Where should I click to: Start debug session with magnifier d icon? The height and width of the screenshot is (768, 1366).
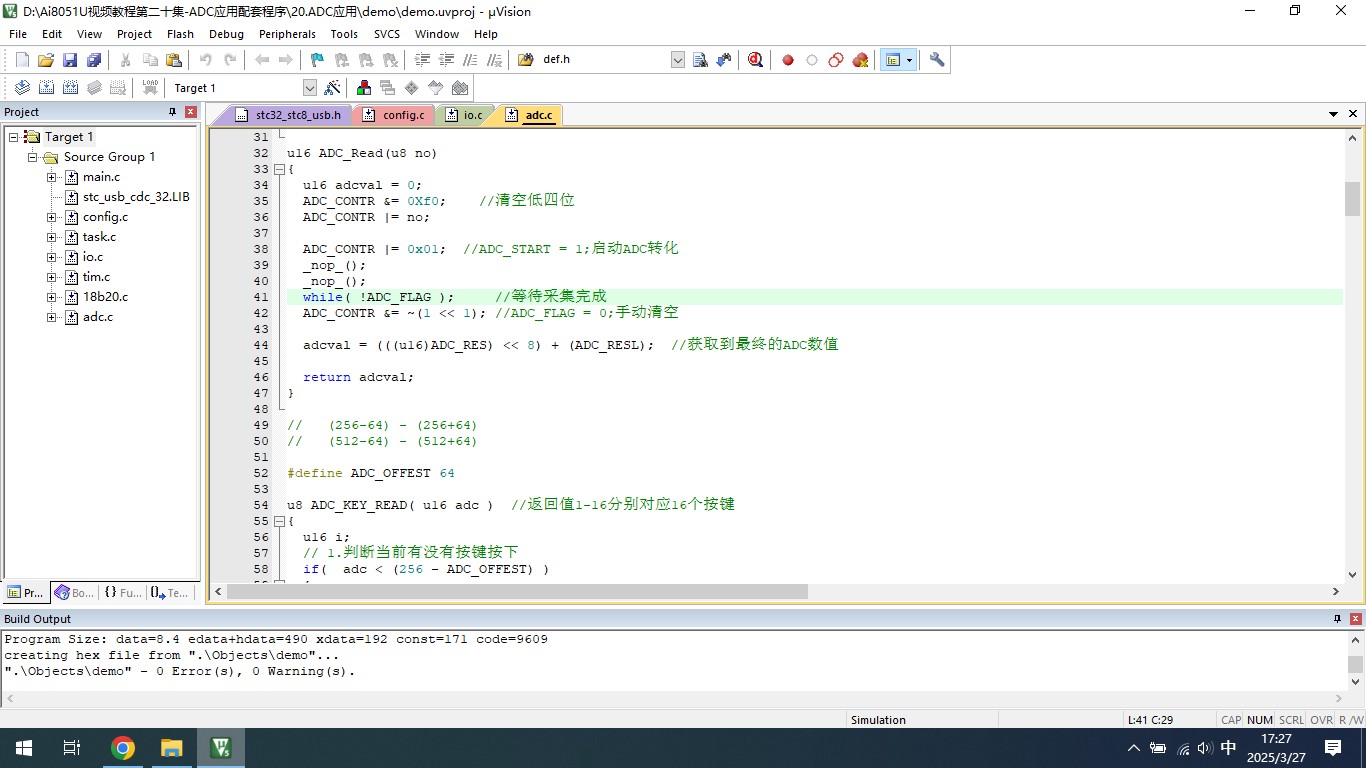755,60
